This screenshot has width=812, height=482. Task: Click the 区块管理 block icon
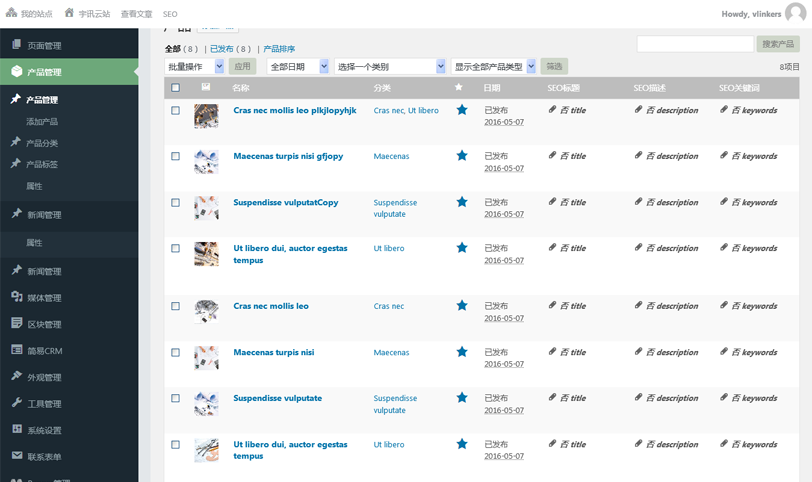tap(17, 323)
